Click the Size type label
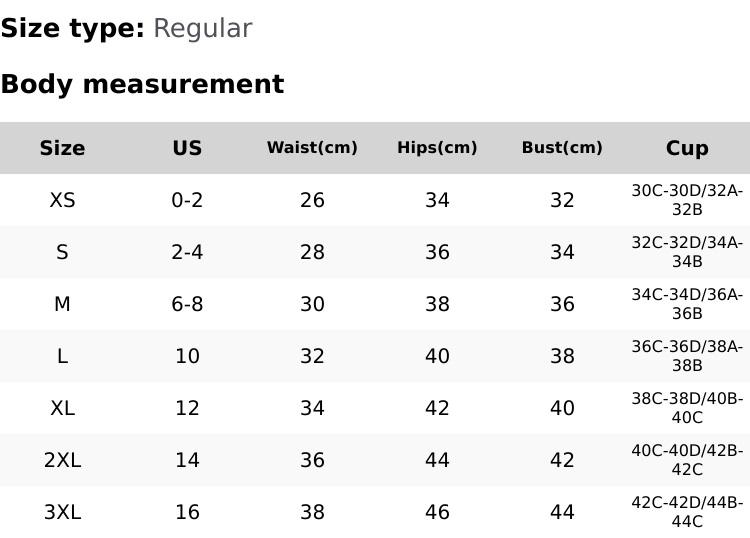This screenshot has width=750, height=538. tap(72, 28)
